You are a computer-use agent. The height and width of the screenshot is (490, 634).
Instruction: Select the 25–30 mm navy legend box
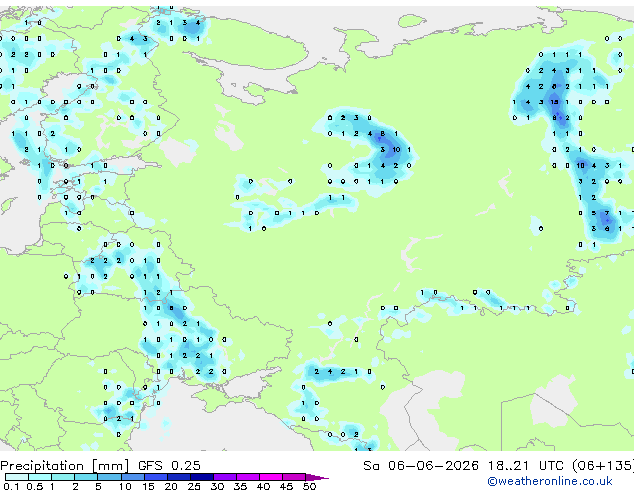(x=201, y=477)
